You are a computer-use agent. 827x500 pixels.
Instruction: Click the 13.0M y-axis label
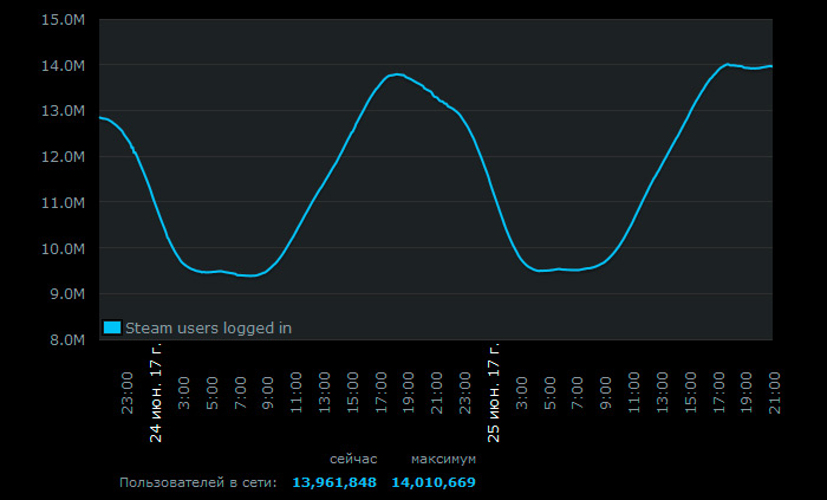click(64, 111)
